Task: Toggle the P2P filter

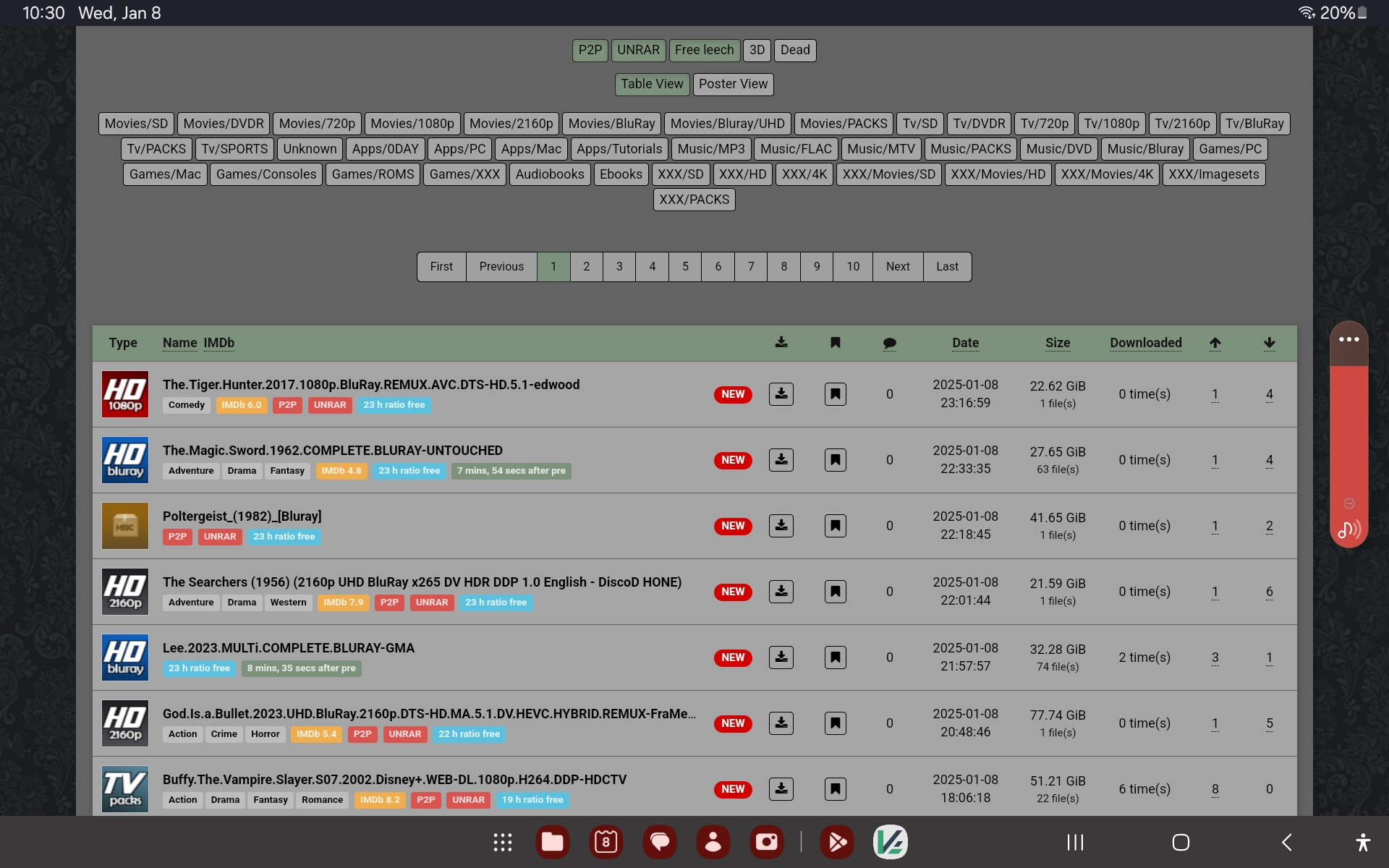Action: tap(590, 50)
